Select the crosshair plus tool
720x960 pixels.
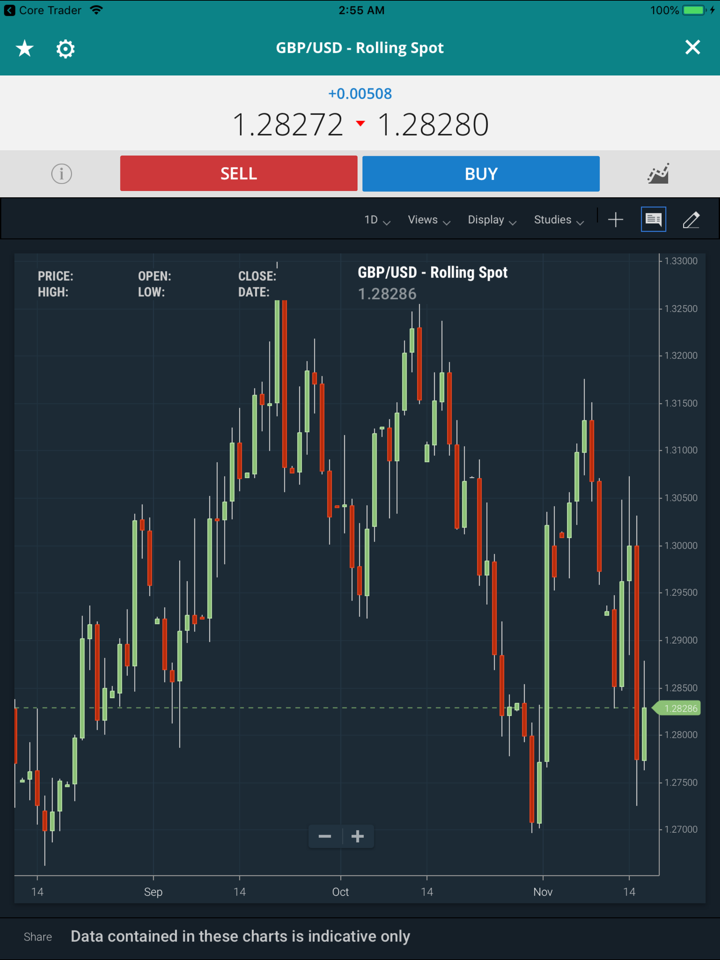pos(615,220)
